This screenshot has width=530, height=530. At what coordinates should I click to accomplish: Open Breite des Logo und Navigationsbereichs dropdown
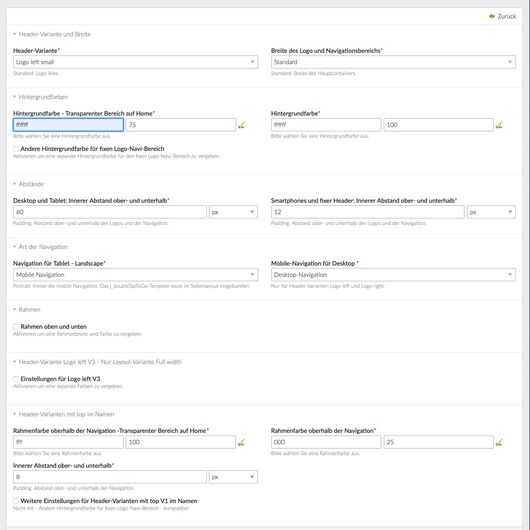(393, 62)
